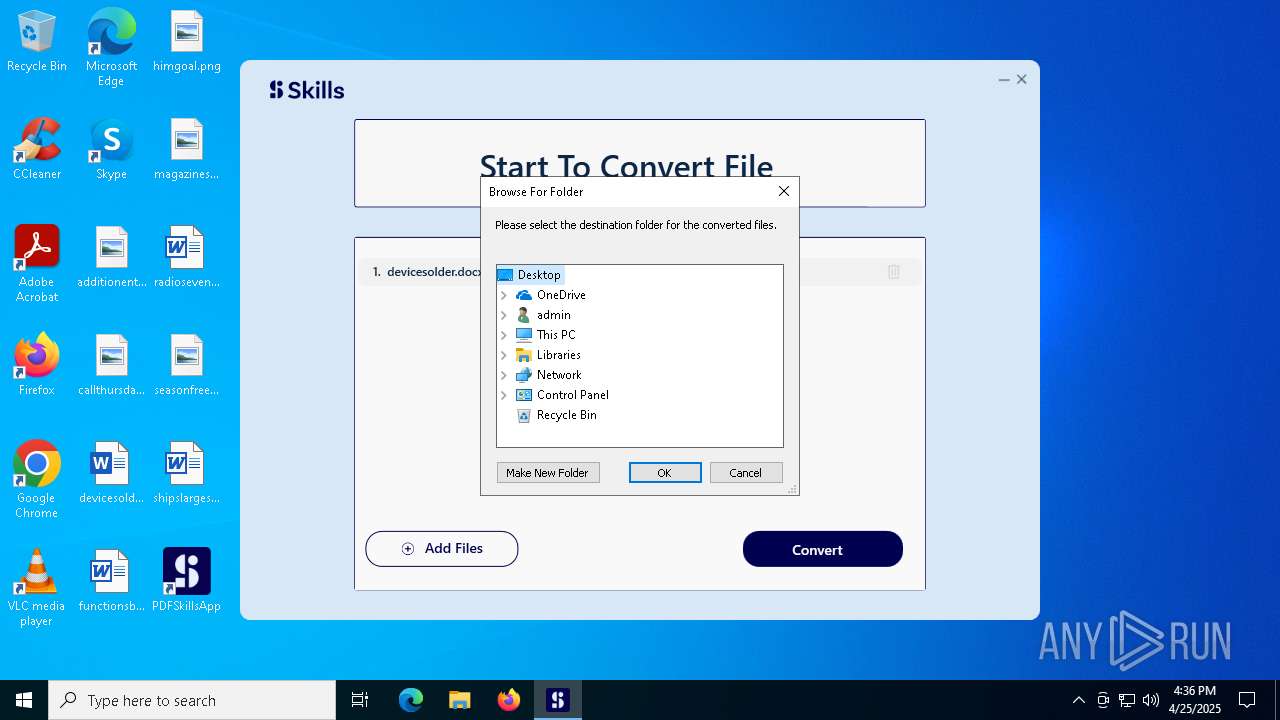Open Adobe Acrobat desktop shortcut
Screen dimensions: 1280x720
coord(37,264)
